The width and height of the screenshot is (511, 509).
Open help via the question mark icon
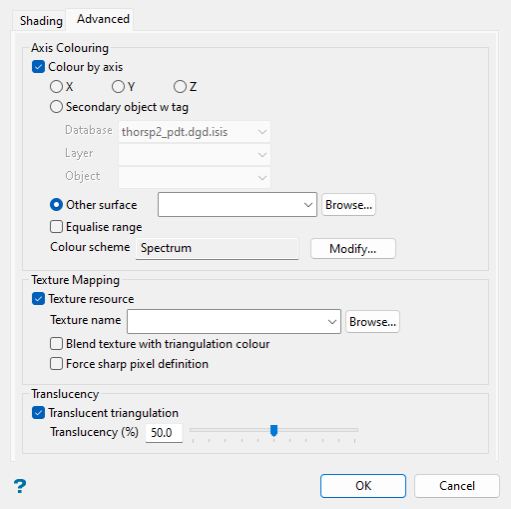coord(20,486)
